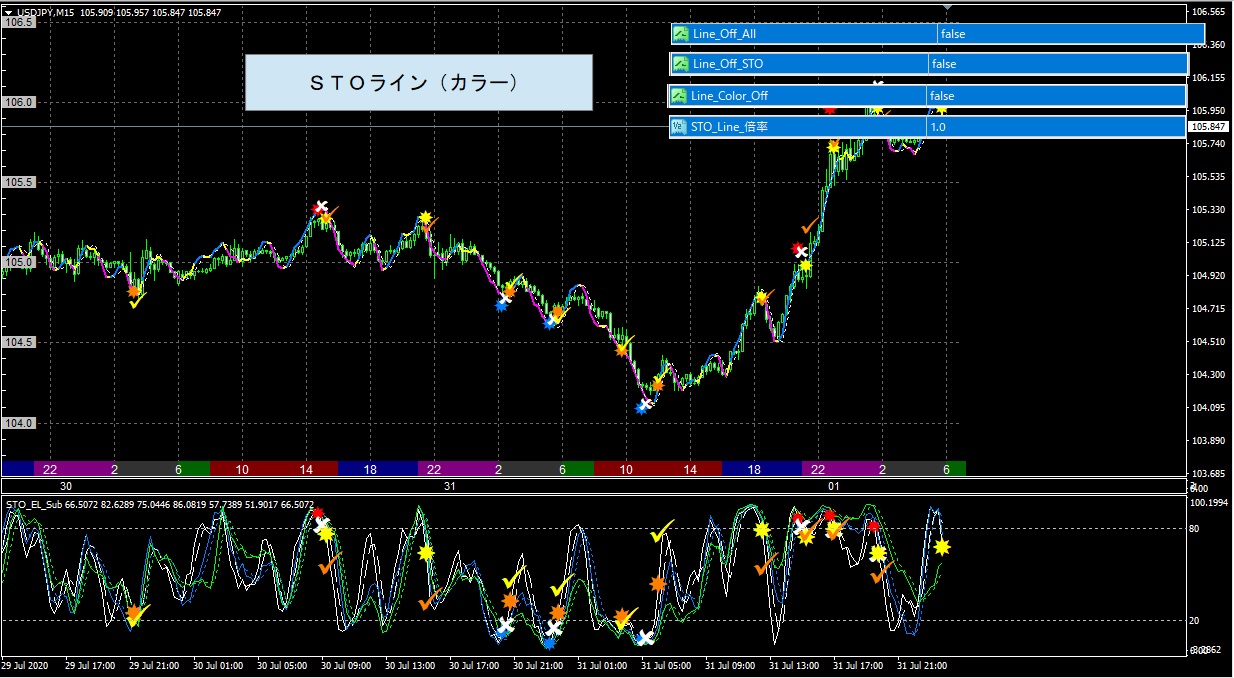Click the 80 level label in STO sub-window
The width and height of the screenshot is (1234, 678).
coord(1195,528)
